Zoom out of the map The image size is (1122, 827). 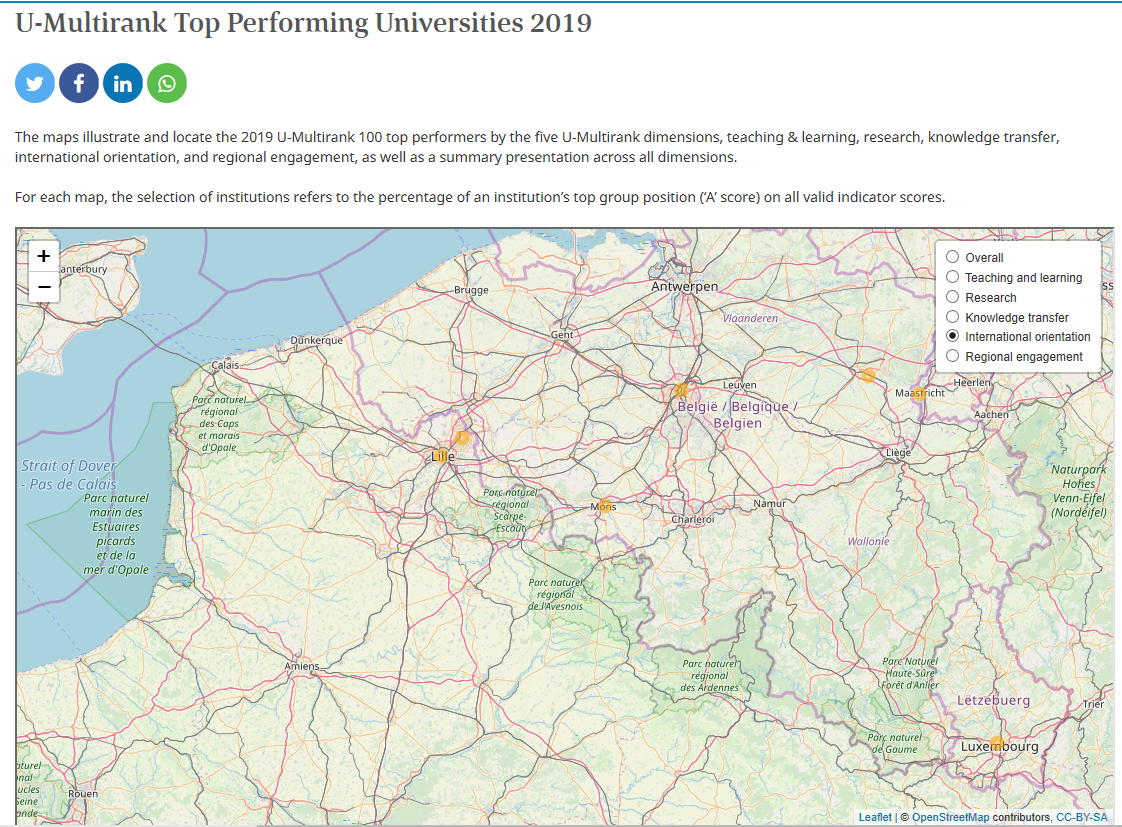coord(44,287)
